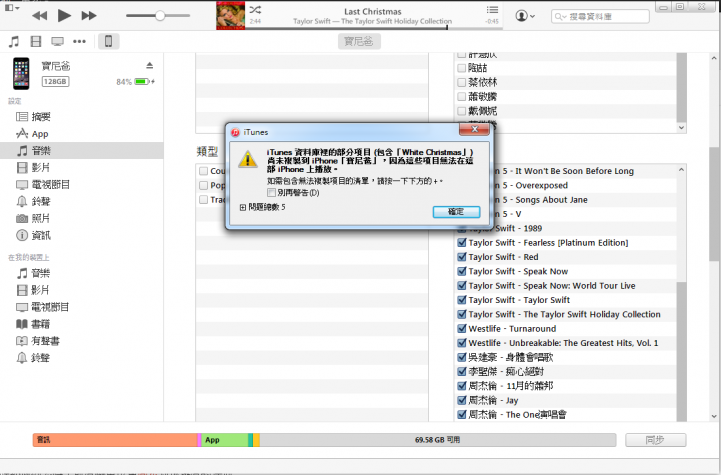Check the Pop genre checkbox
The height and width of the screenshot is (475, 721).
pyautogui.click(x=203, y=185)
